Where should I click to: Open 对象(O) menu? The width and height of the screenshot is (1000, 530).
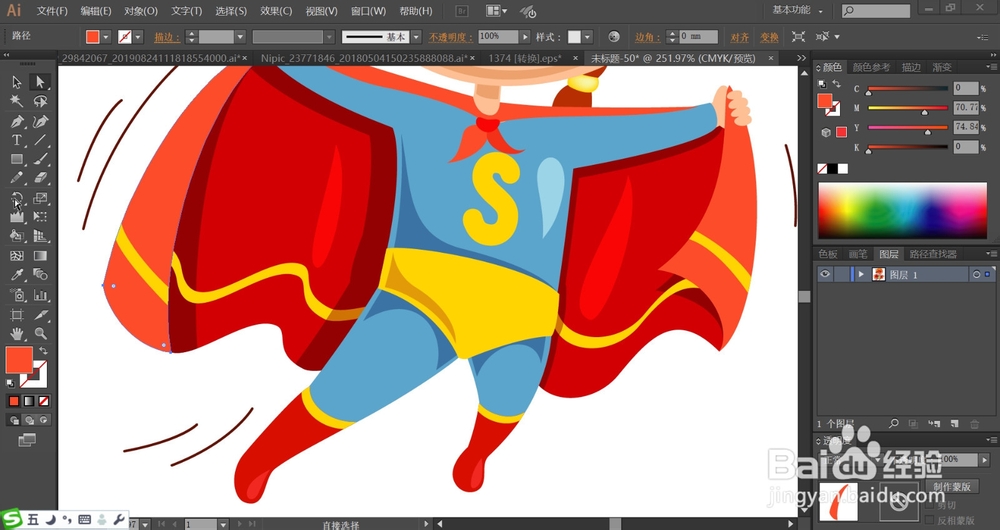(x=141, y=11)
